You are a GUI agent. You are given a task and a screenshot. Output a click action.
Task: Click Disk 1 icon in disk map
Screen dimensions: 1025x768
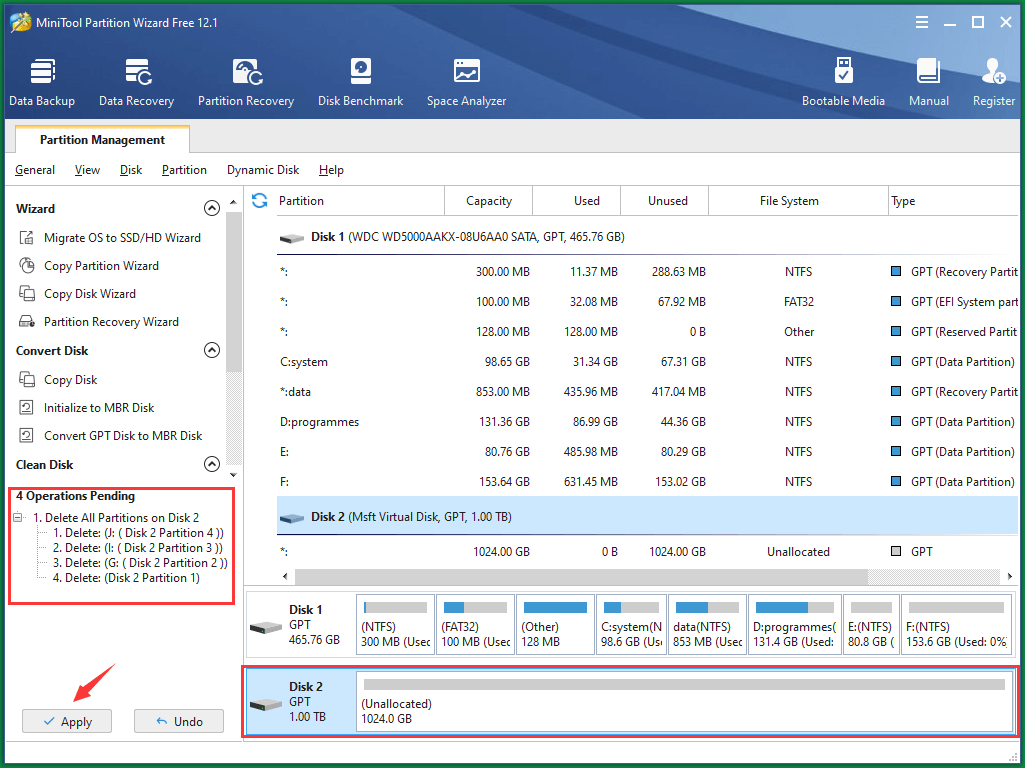click(266, 627)
